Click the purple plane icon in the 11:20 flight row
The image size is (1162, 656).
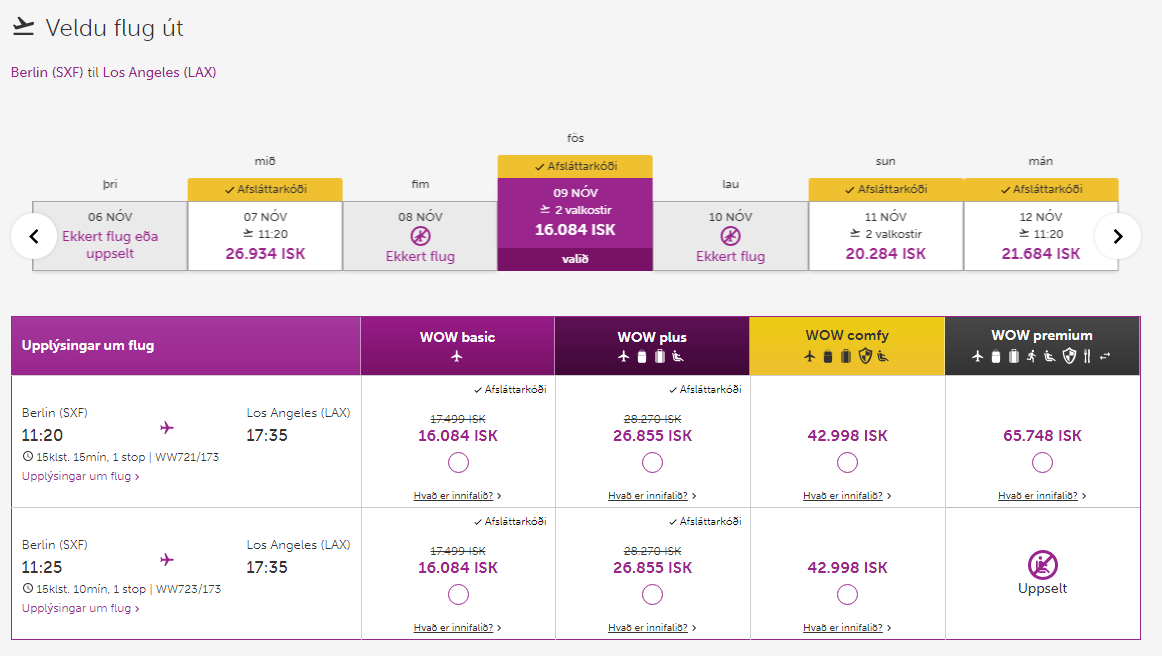click(x=167, y=428)
